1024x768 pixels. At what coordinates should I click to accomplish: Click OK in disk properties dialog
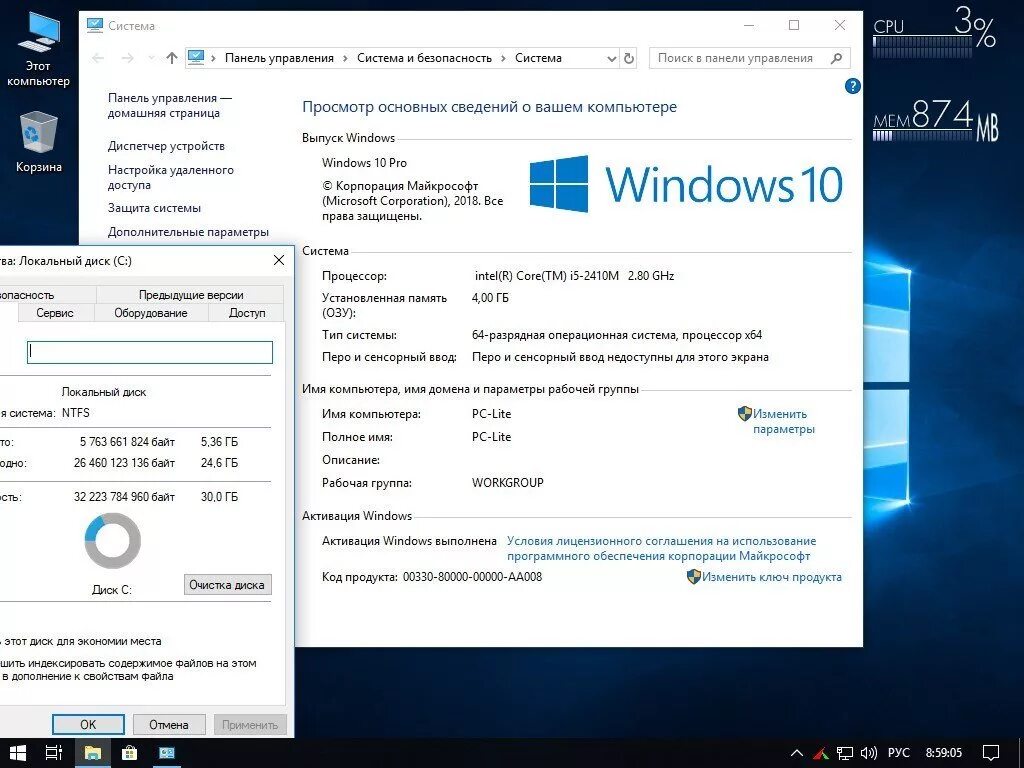[x=88, y=724]
